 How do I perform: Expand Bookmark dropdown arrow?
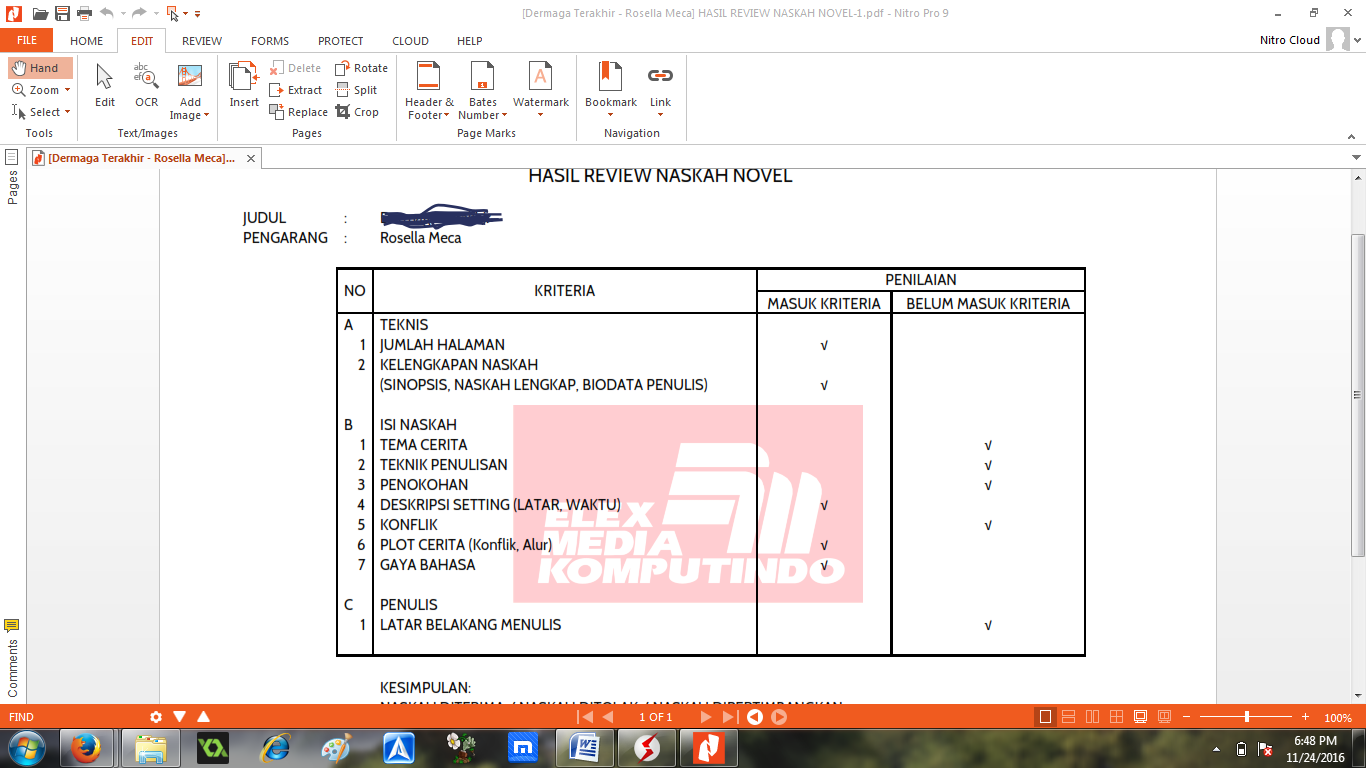pos(611,115)
